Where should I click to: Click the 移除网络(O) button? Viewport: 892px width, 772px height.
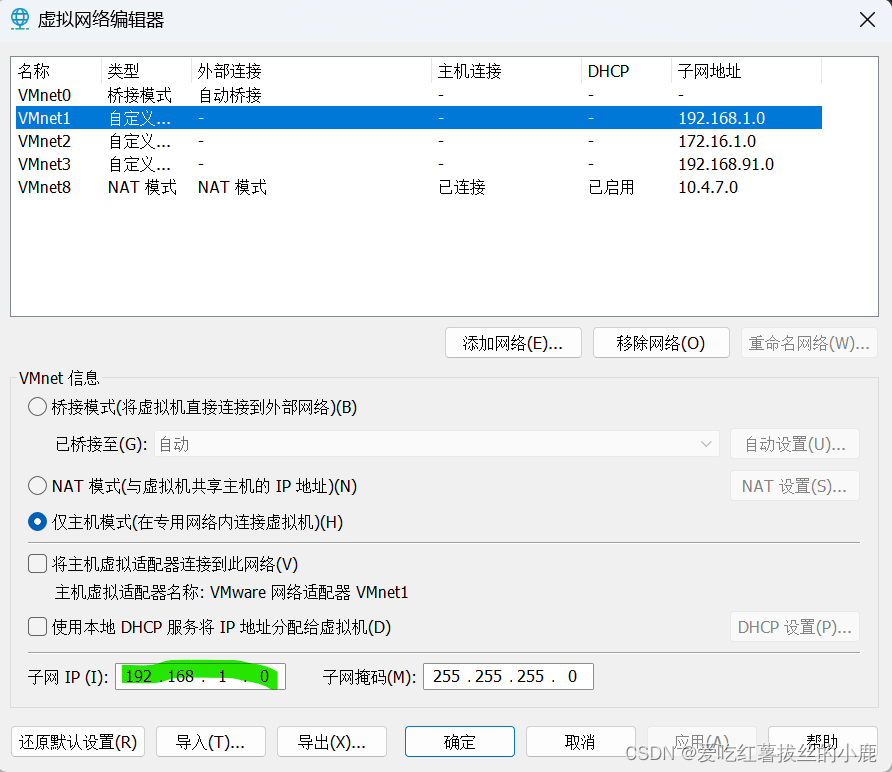tap(661, 342)
